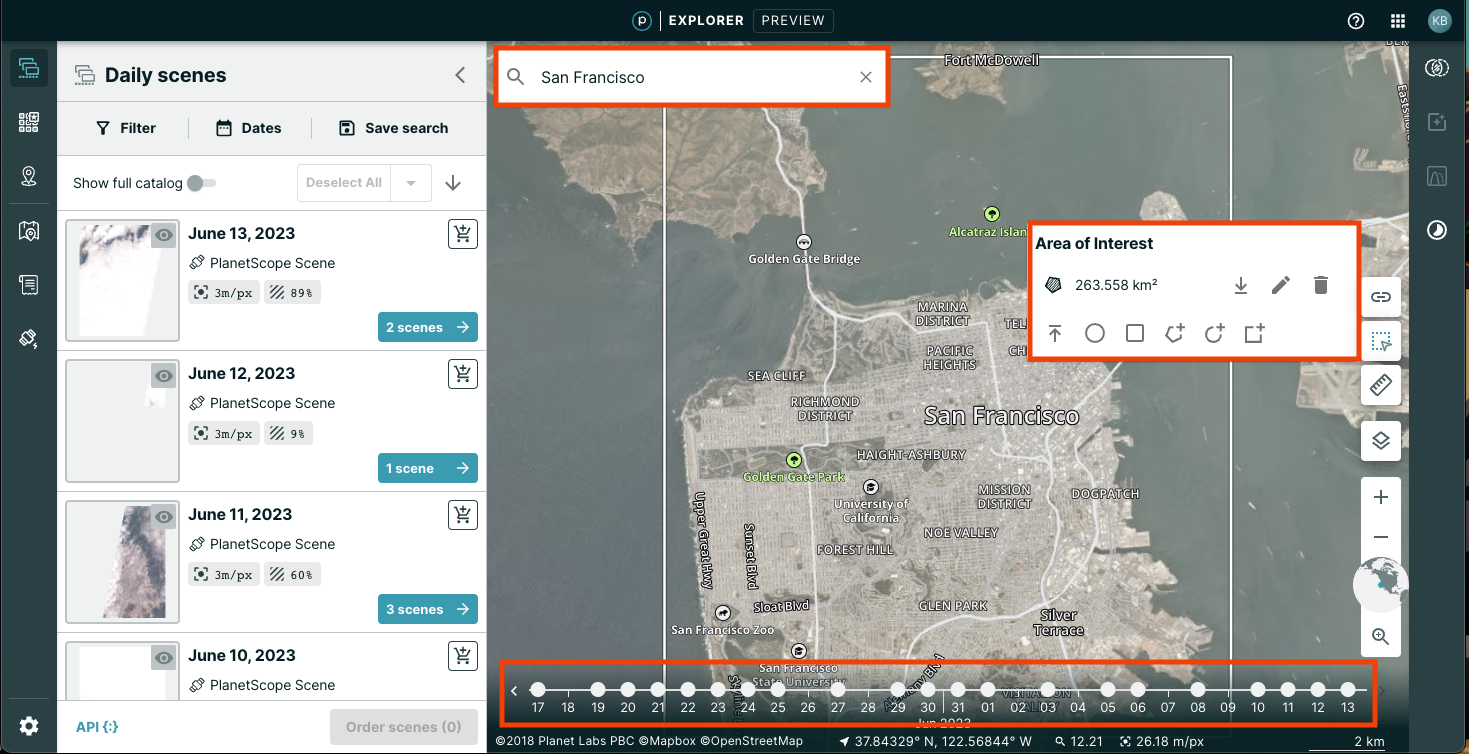Select the add rectangle AOI tool
This screenshot has width=1469, height=754.
pyautogui.click(x=1255, y=333)
